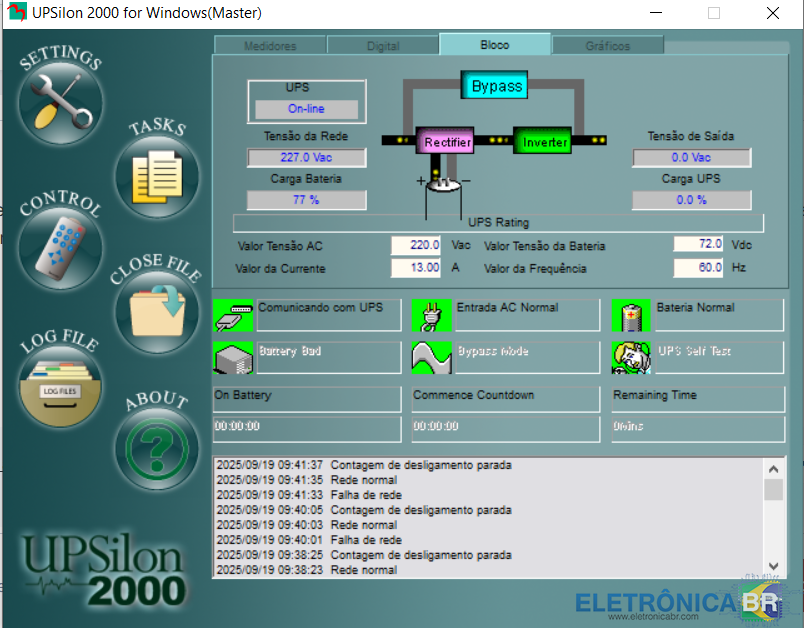Open the Gráficos tab
Image resolution: width=804 pixels, height=628 pixels.
608,46
